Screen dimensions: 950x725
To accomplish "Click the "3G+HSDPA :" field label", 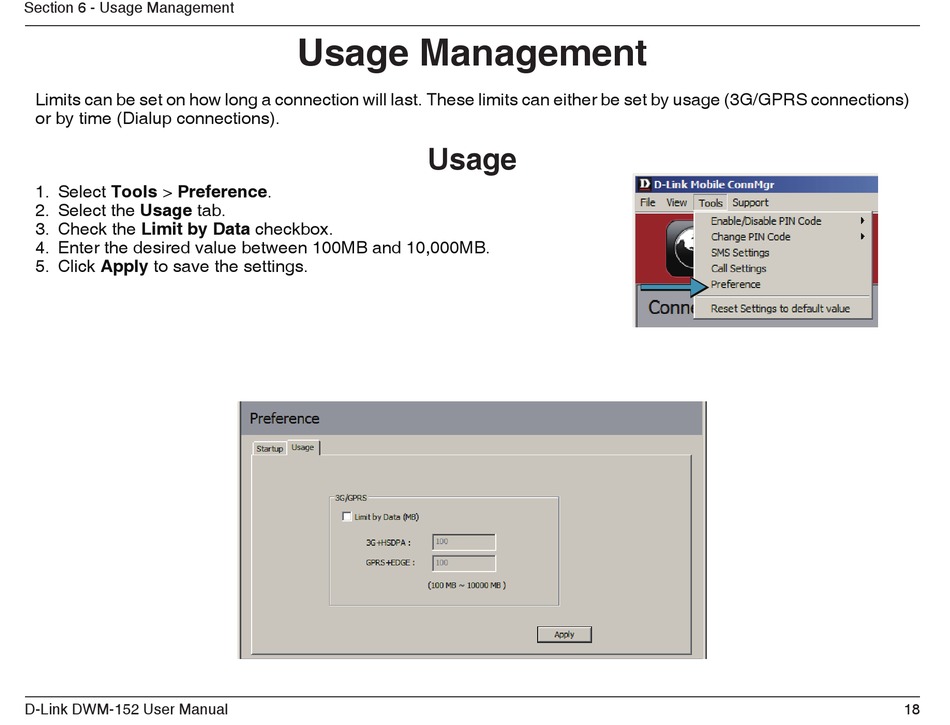I will pos(388,542).
